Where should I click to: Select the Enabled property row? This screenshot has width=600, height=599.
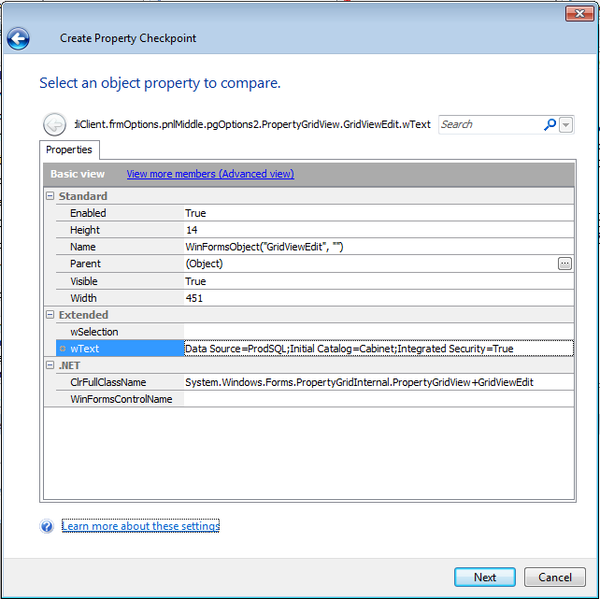88,214
